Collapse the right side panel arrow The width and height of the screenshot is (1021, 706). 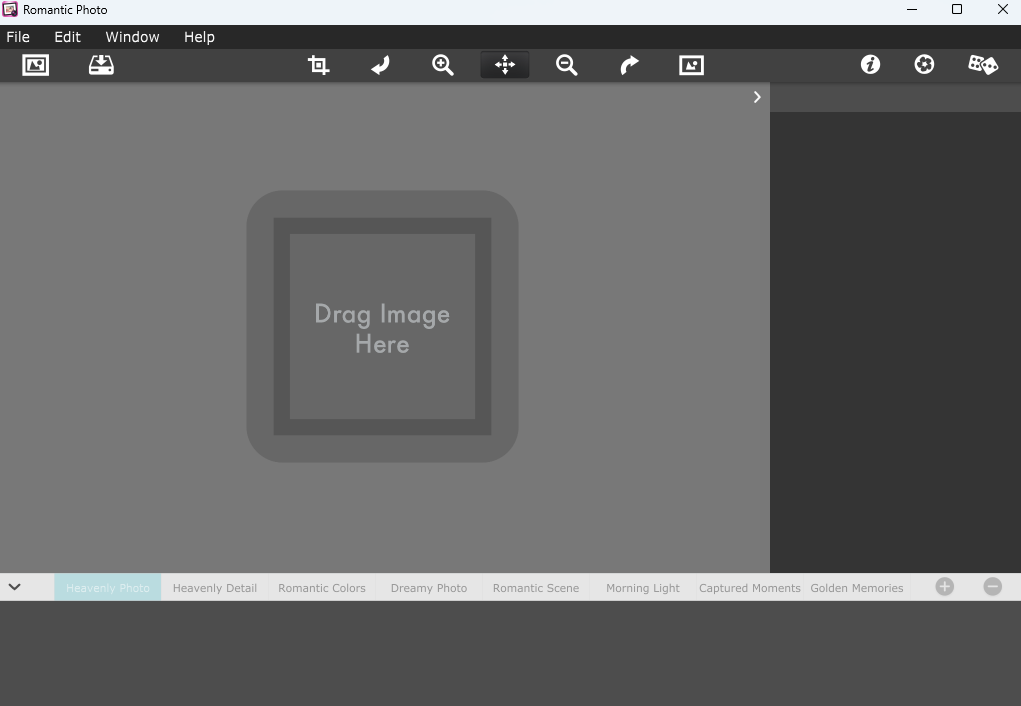pos(757,97)
